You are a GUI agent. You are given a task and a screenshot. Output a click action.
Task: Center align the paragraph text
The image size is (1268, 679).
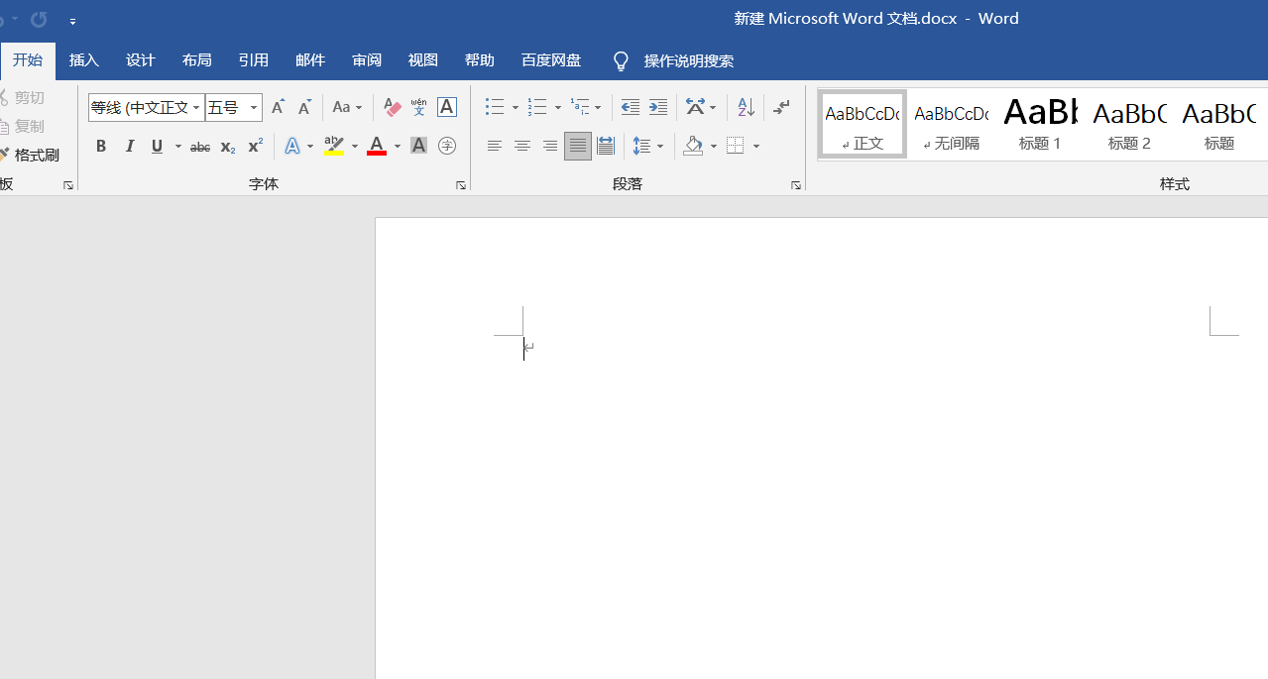coord(522,146)
